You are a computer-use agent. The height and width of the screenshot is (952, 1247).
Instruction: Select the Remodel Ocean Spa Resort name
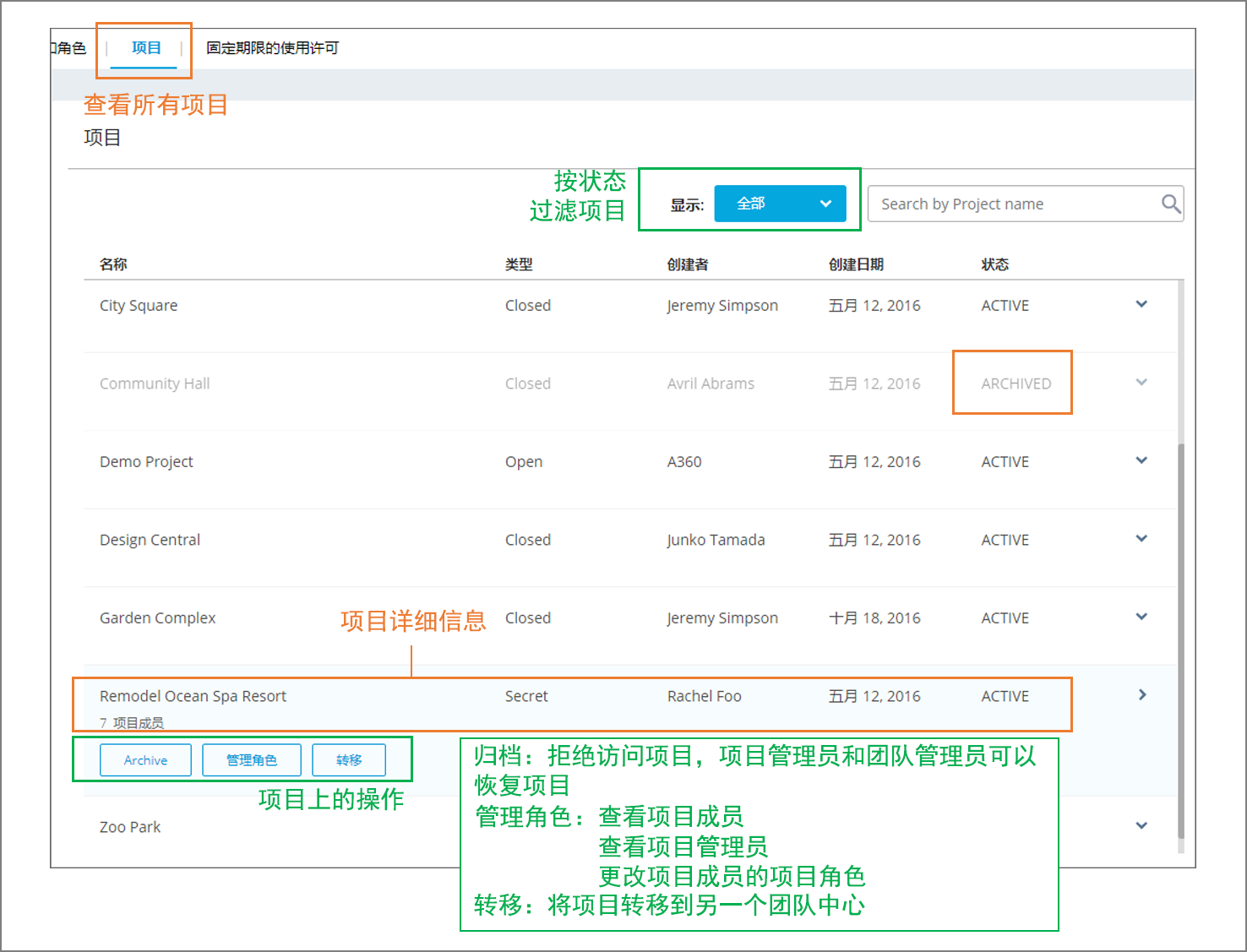[193, 696]
